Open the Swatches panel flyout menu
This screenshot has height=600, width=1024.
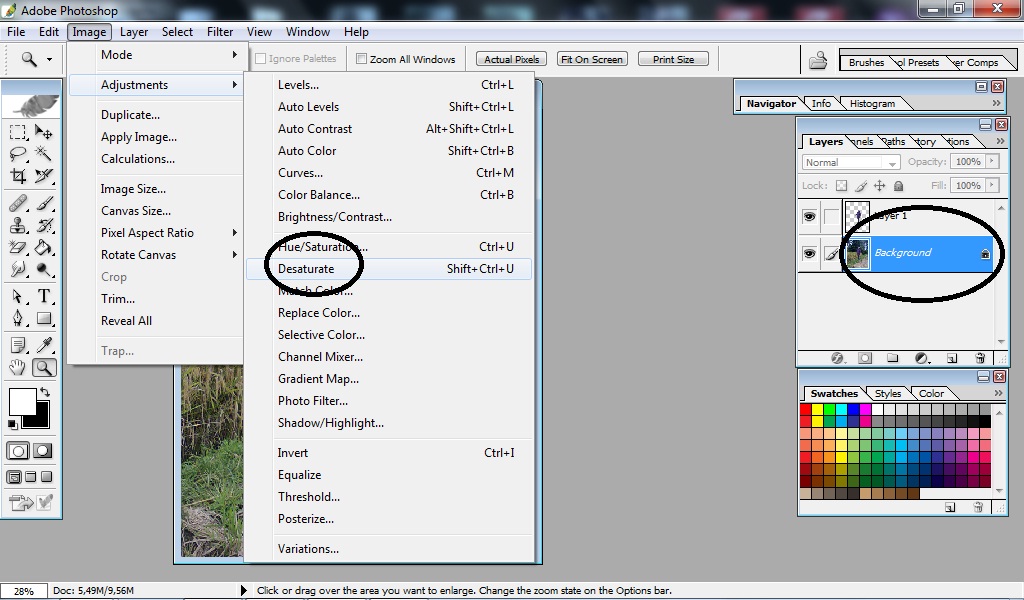[x=998, y=393]
